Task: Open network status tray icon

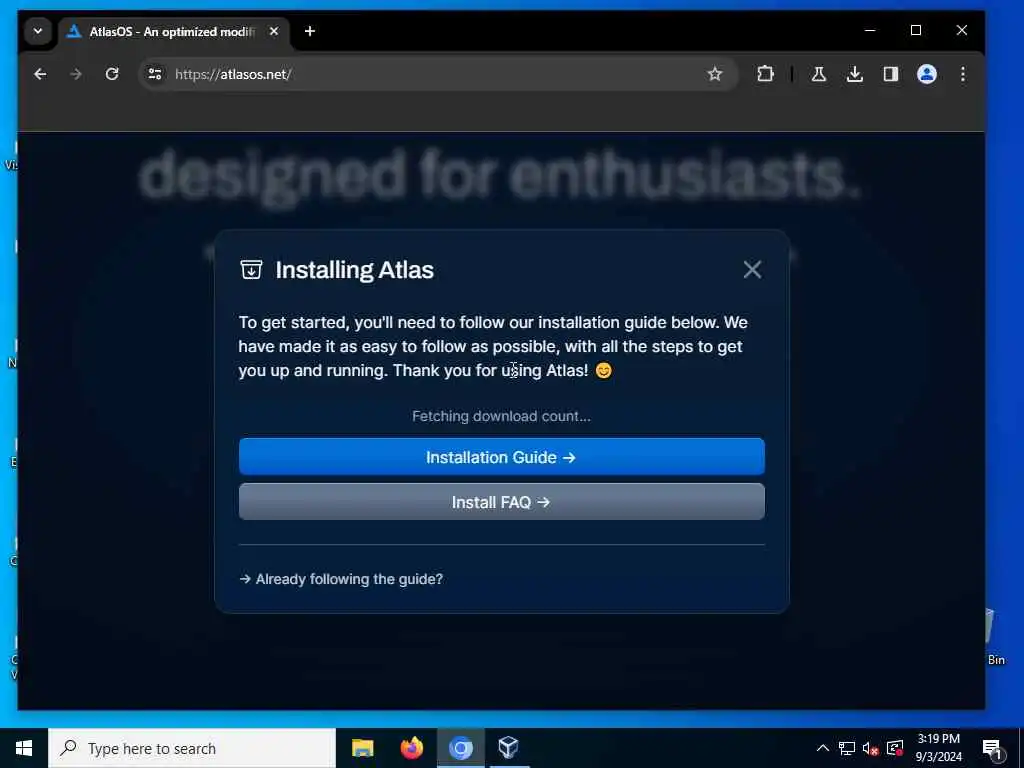Action: pos(847,748)
